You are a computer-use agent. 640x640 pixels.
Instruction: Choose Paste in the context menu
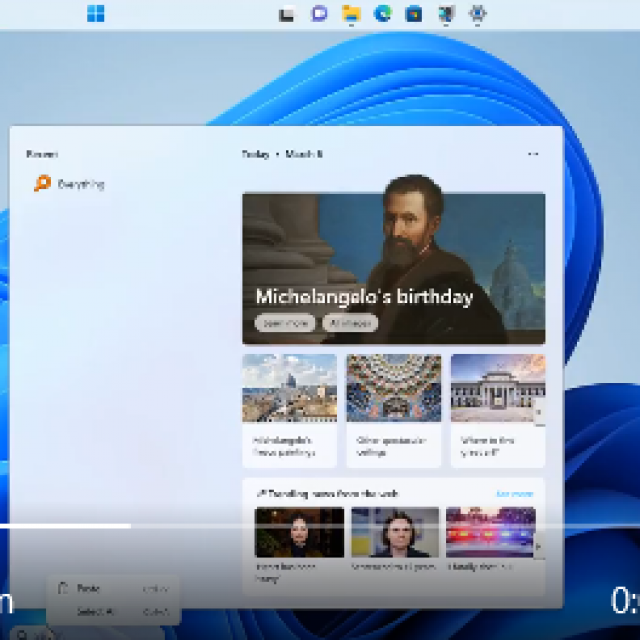(x=113, y=589)
